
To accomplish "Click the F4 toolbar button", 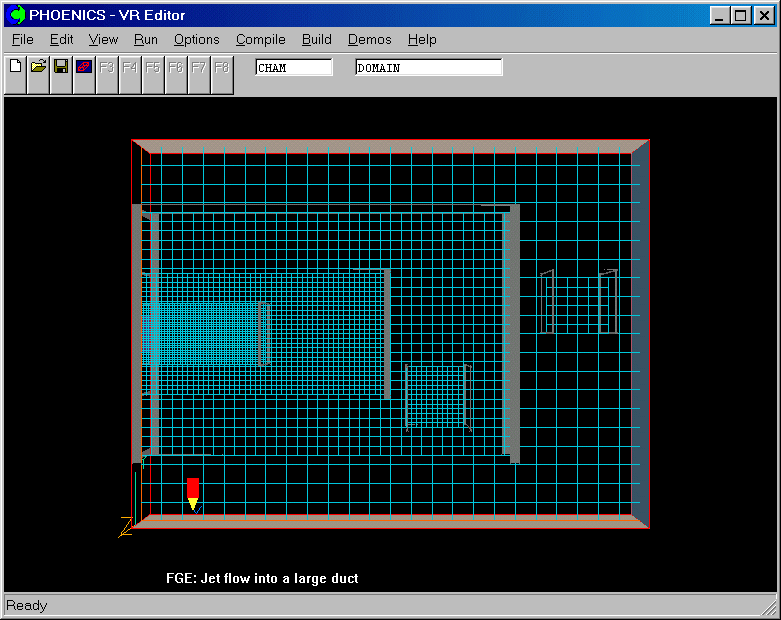I will pos(130,75).
